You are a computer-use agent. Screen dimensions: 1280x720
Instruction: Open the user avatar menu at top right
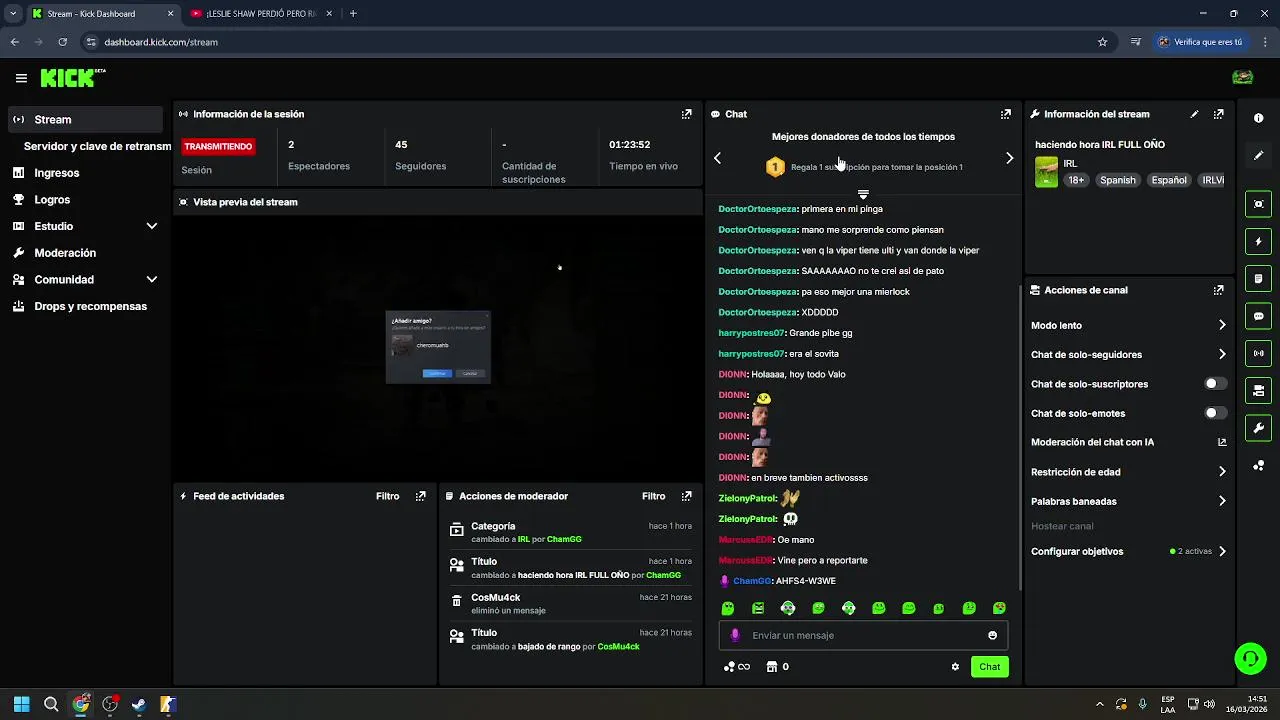click(1242, 77)
